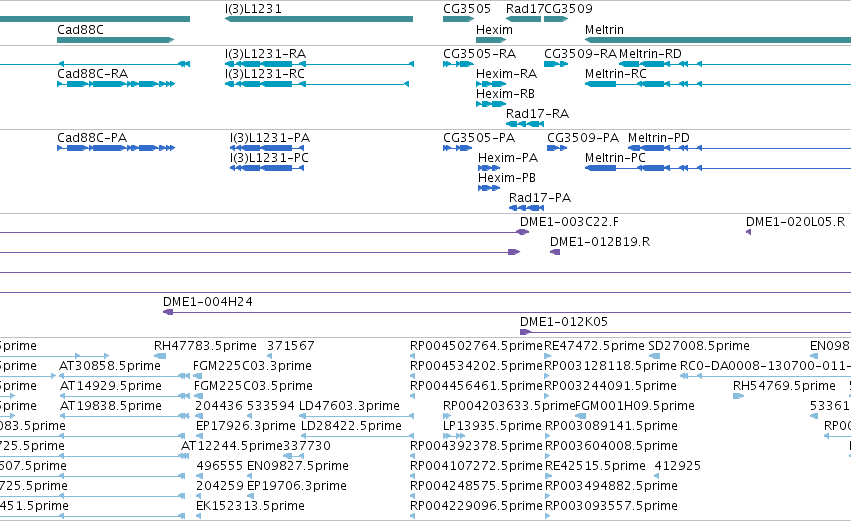
Task: Click the CG3505-RA transcript label
Action: coord(479,54)
